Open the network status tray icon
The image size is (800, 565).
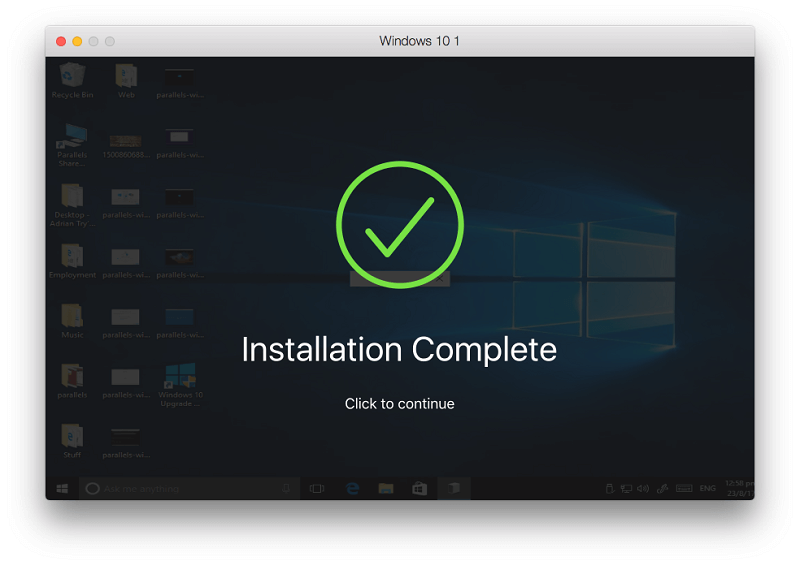pos(626,488)
